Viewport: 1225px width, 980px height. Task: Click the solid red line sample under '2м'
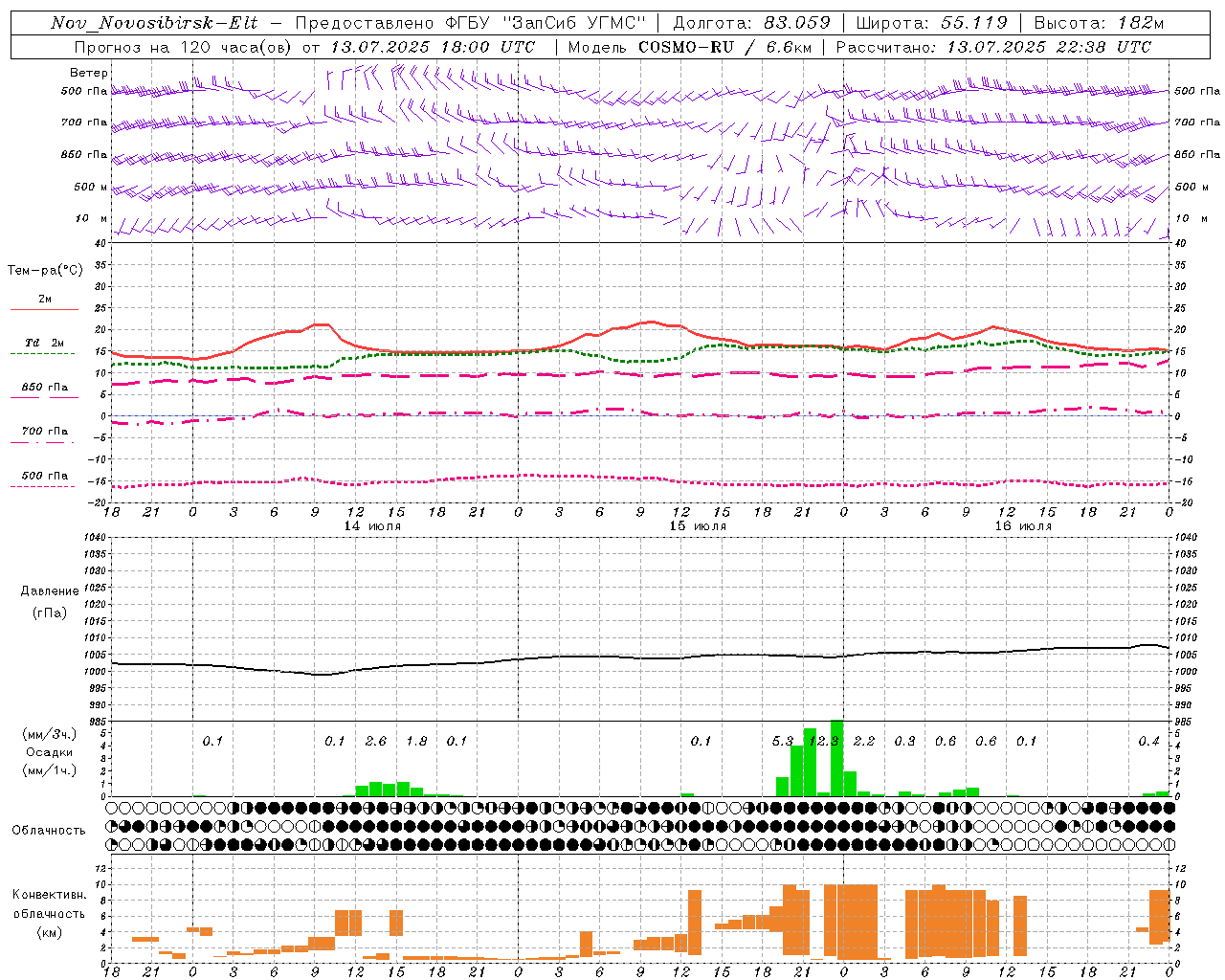click(44, 309)
